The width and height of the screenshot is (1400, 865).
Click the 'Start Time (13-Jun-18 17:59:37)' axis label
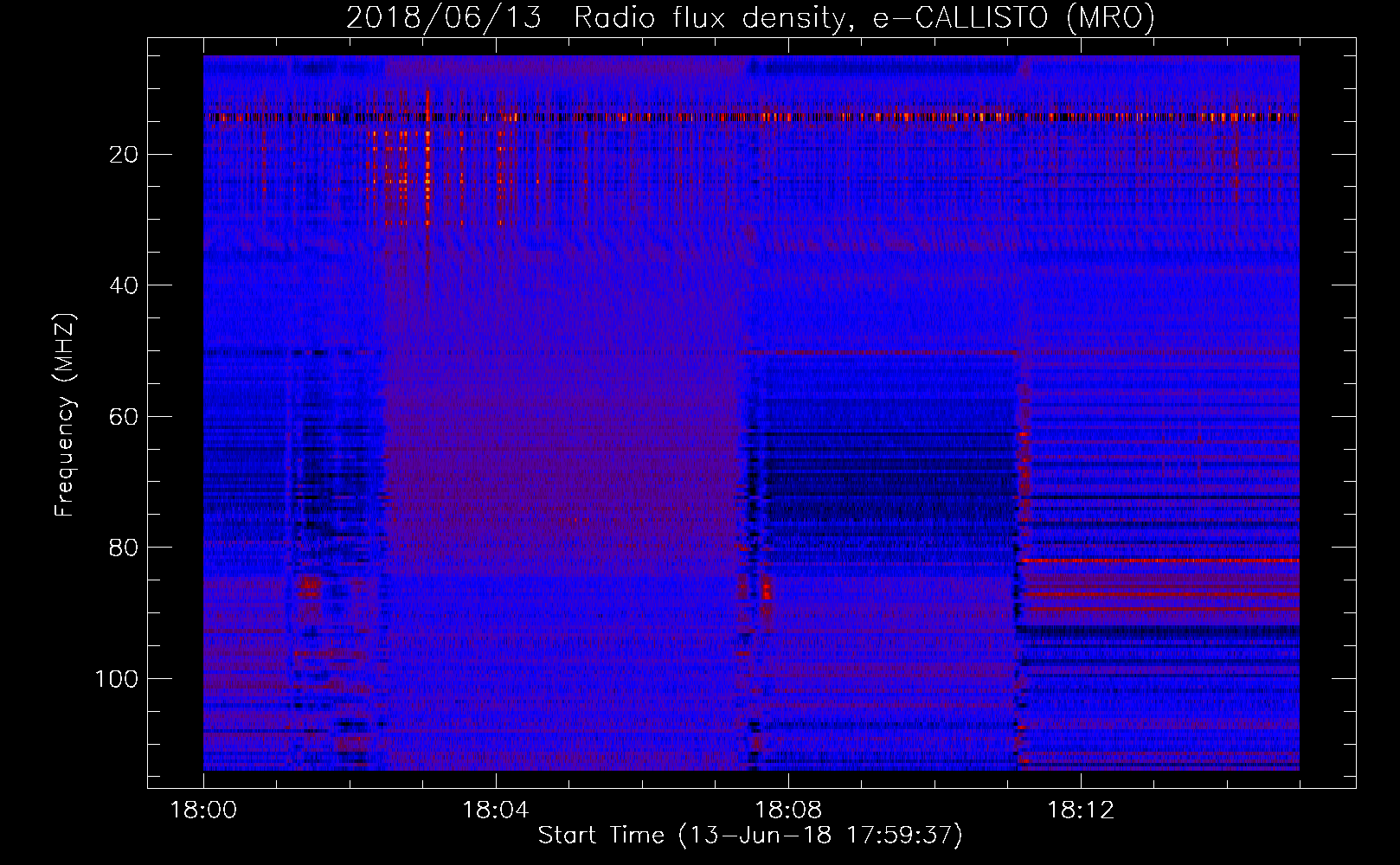pyautogui.click(x=750, y=836)
